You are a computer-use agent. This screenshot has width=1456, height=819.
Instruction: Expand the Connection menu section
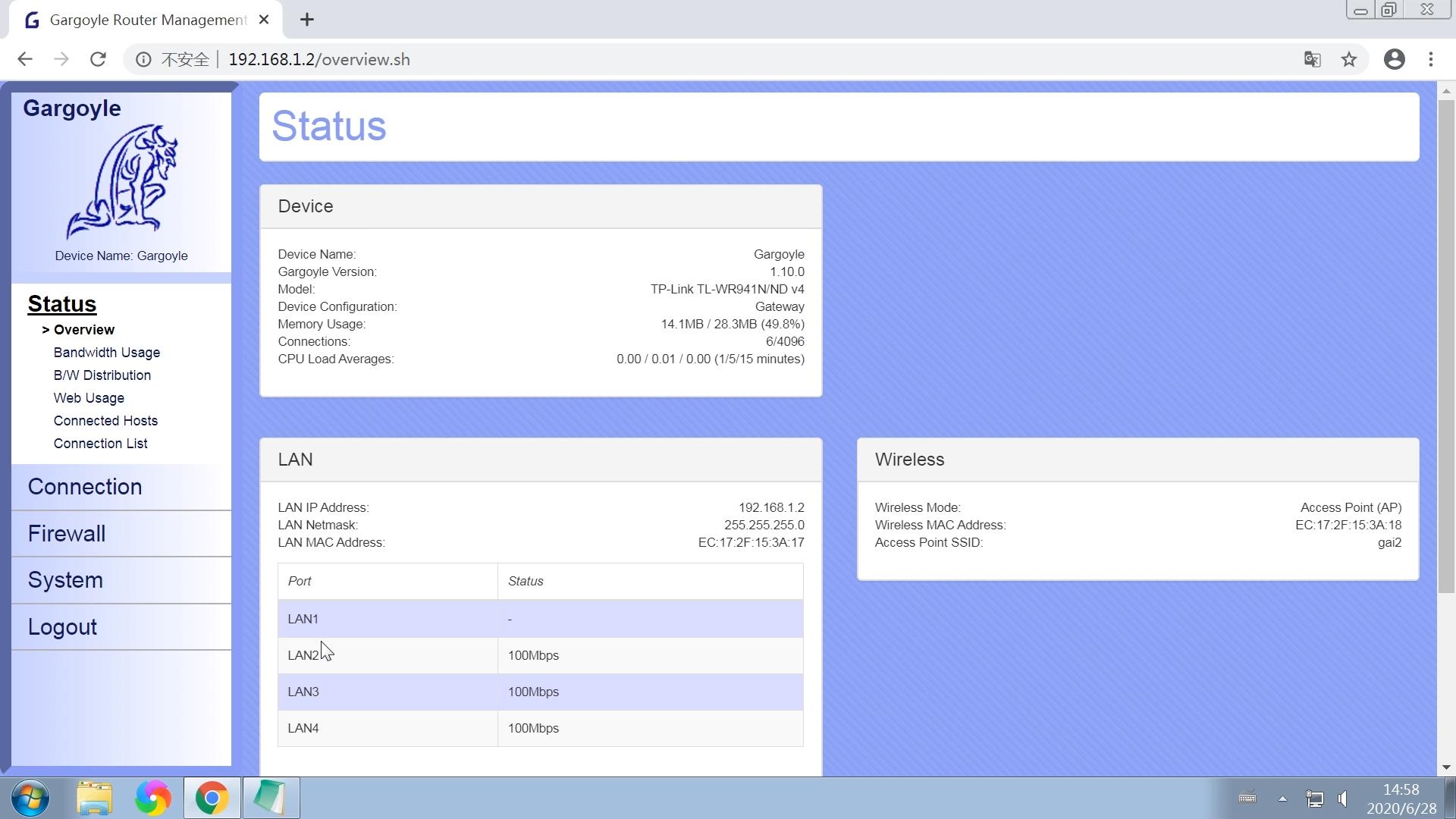coord(85,487)
